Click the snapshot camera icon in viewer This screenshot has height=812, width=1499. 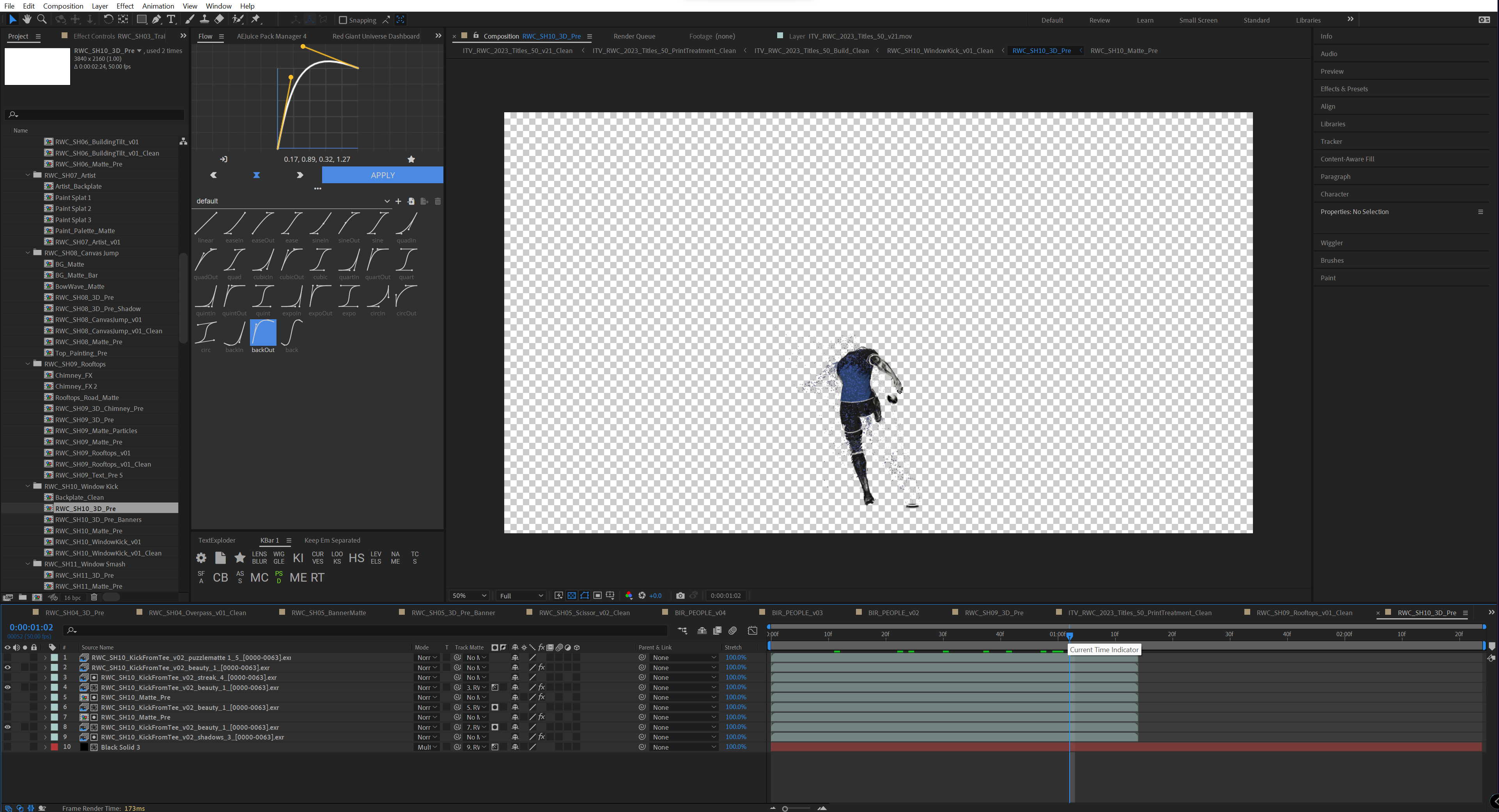tap(680, 595)
